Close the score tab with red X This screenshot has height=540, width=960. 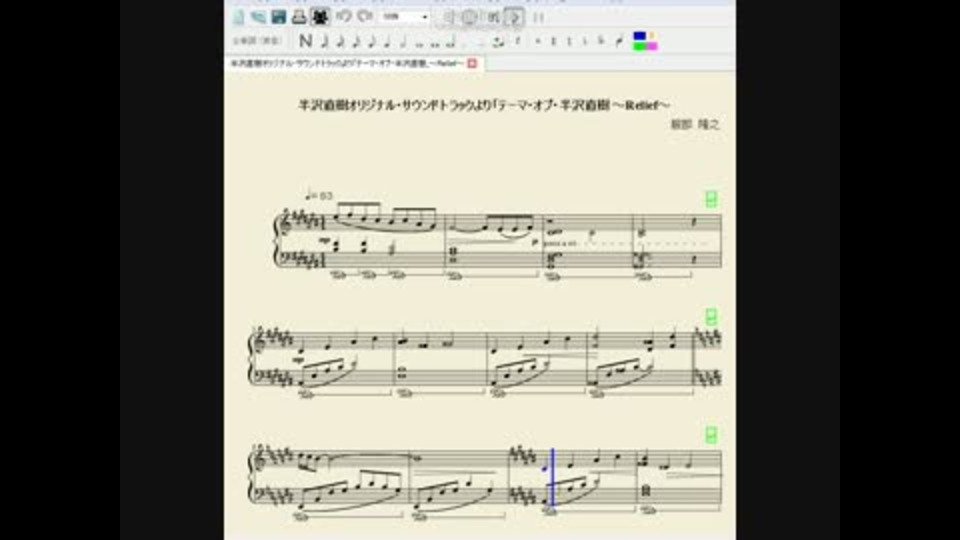(x=472, y=63)
